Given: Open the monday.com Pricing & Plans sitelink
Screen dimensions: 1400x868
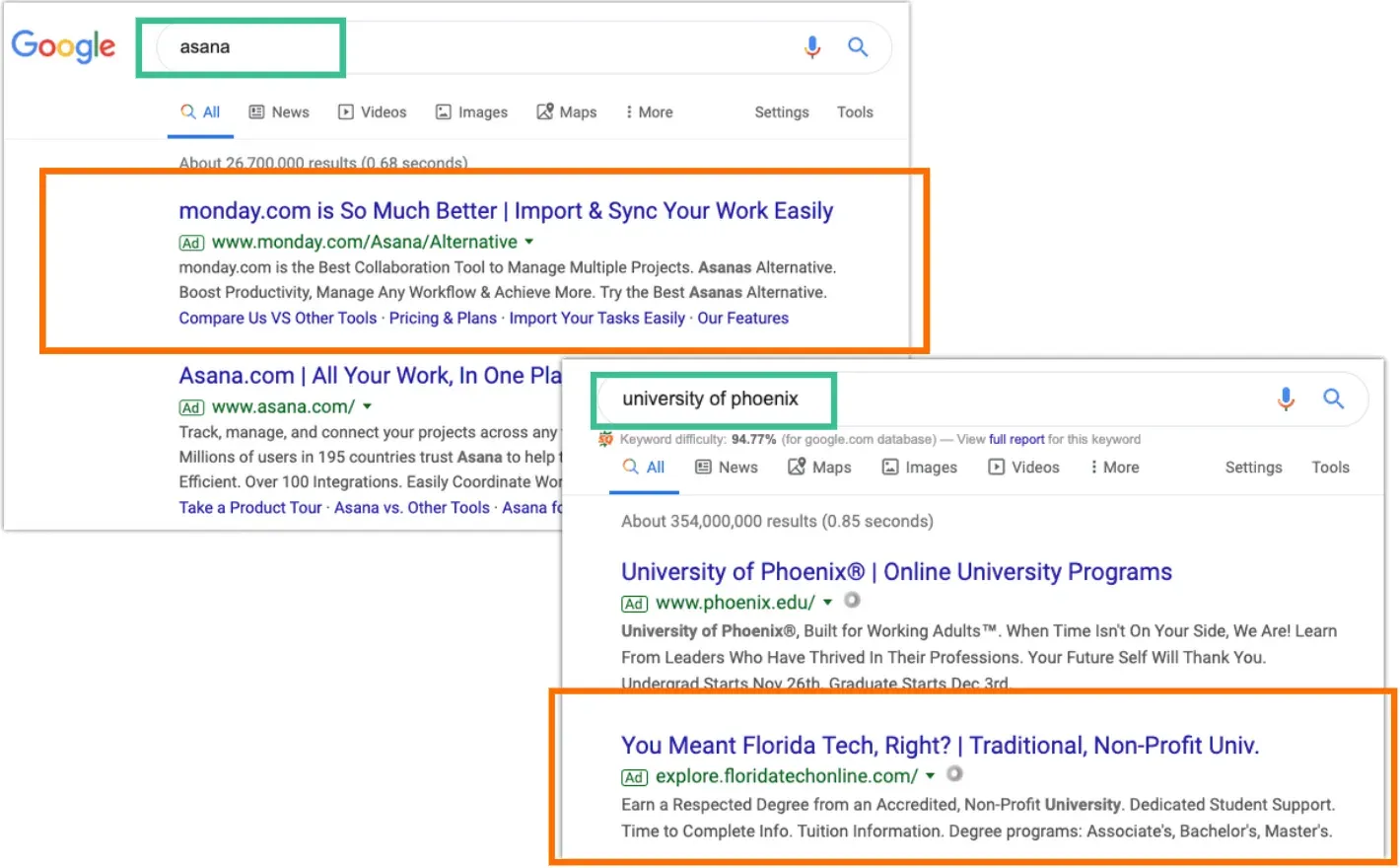Looking at the screenshot, I should point(443,318).
